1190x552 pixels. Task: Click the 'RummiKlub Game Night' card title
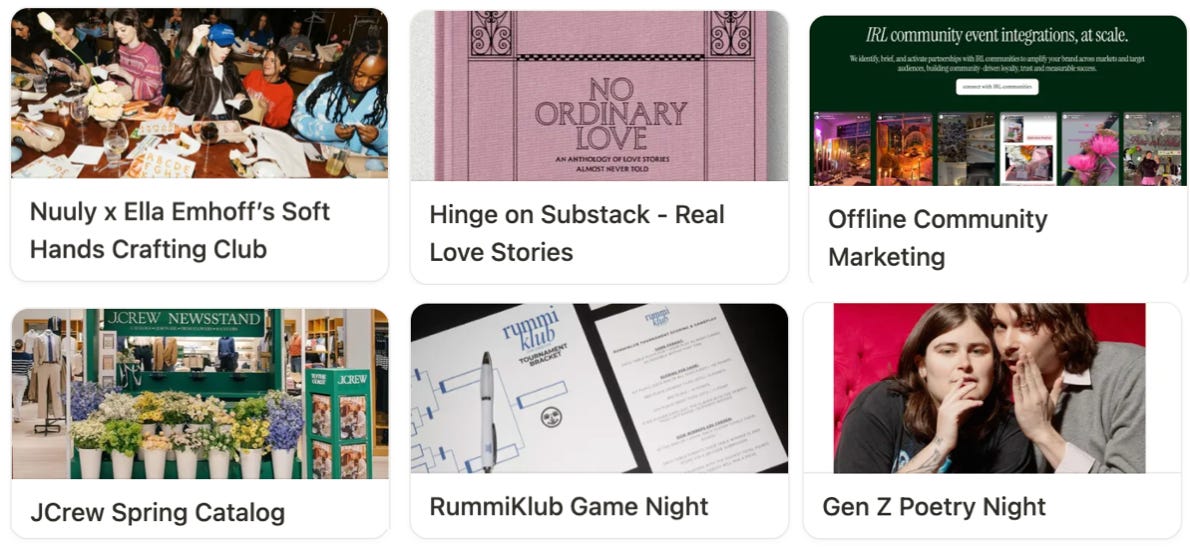pyautogui.click(x=568, y=506)
